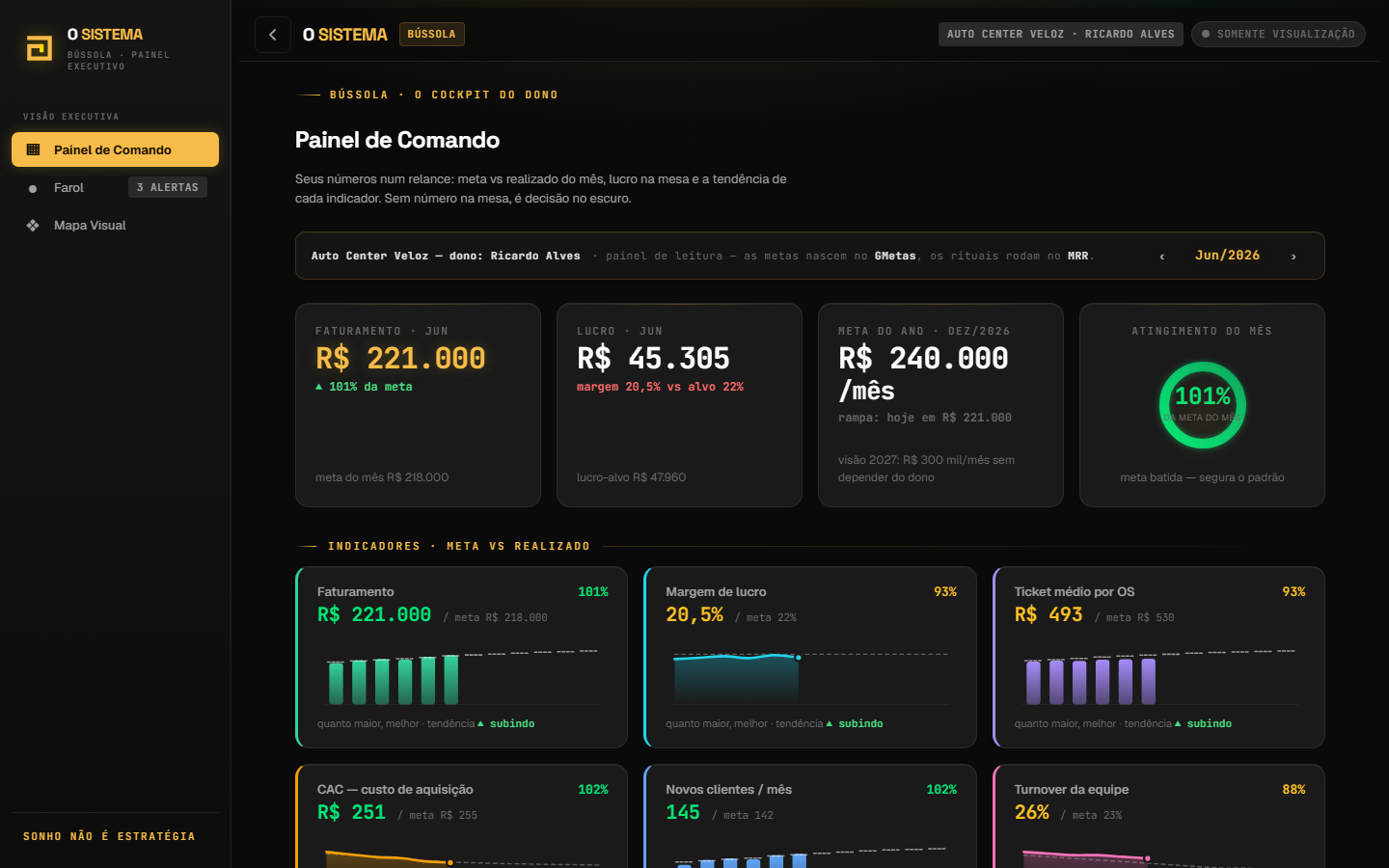Screen dimensions: 1389x868
Task: Click the Sonho não é estratégia footer
Action: (109, 836)
